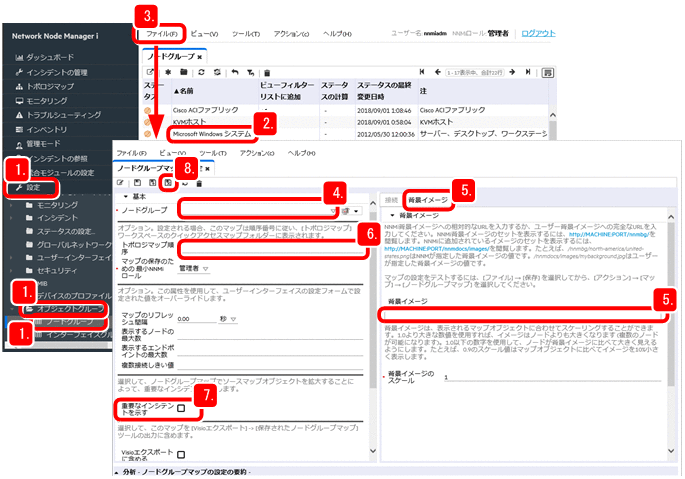This screenshot has width=685, height=479.
Task: Click the ログアウト link
Action: pyautogui.click(x=538, y=33)
